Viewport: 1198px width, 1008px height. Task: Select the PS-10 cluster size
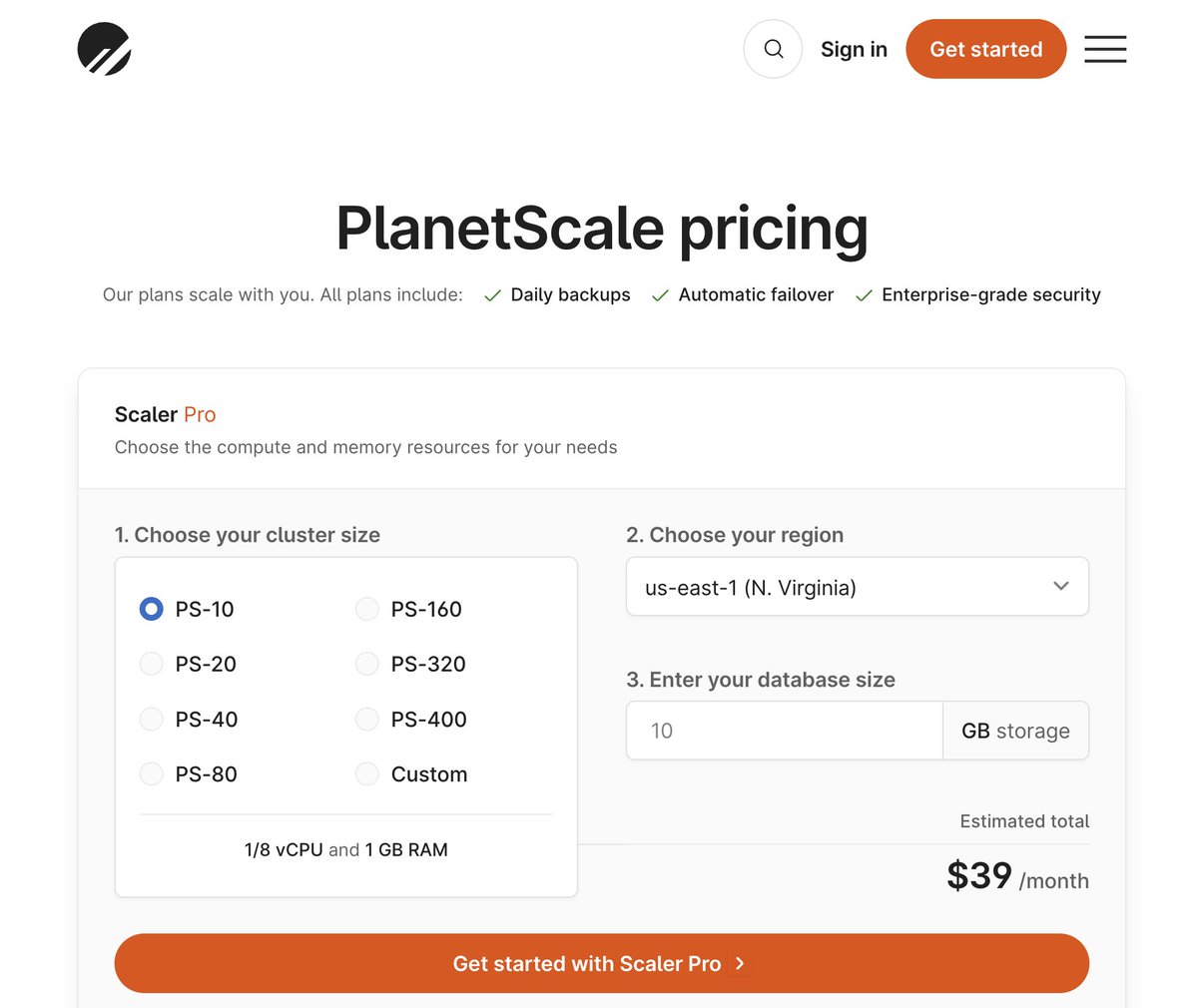pos(152,609)
